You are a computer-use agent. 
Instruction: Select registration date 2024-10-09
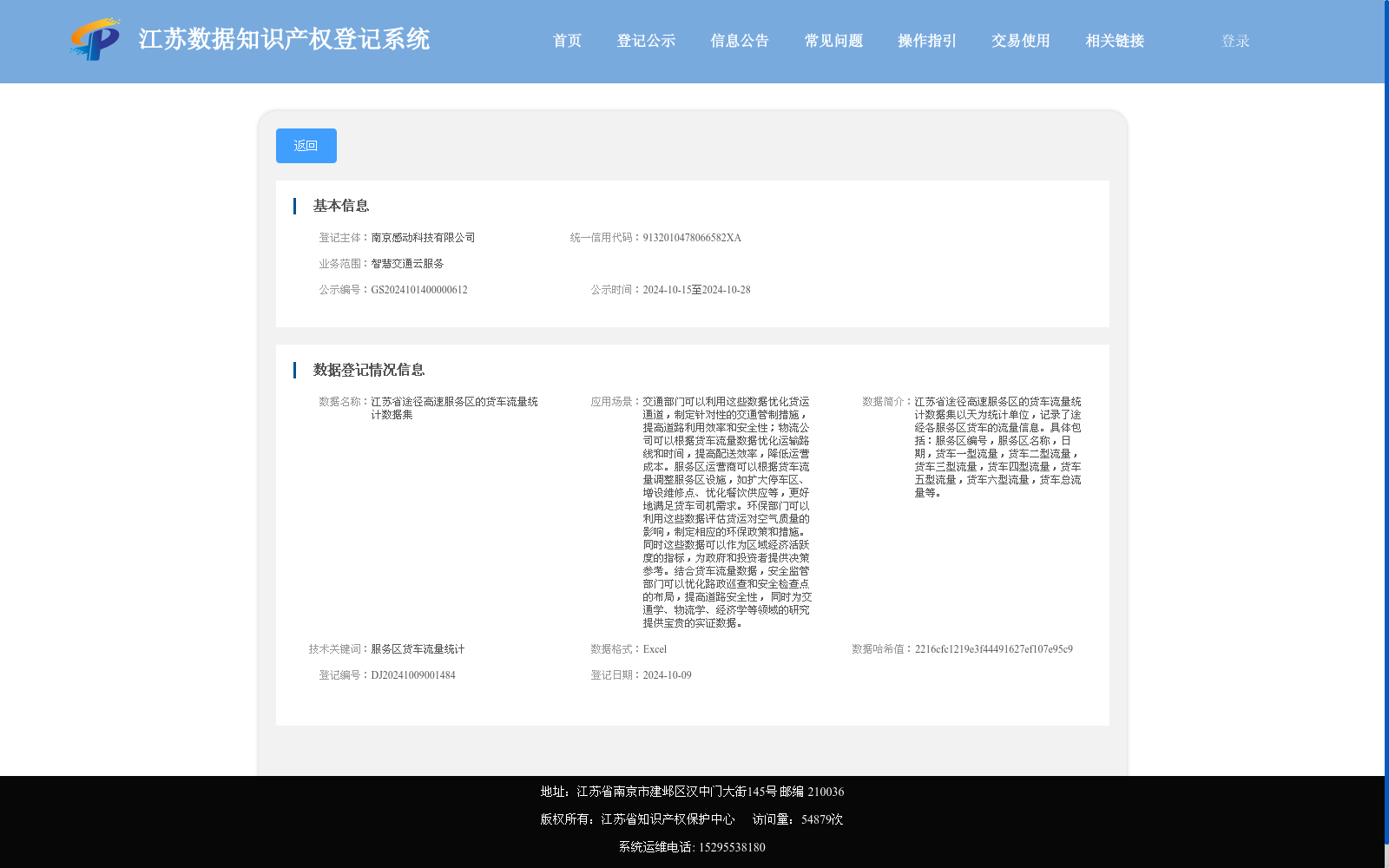pyautogui.click(x=667, y=675)
